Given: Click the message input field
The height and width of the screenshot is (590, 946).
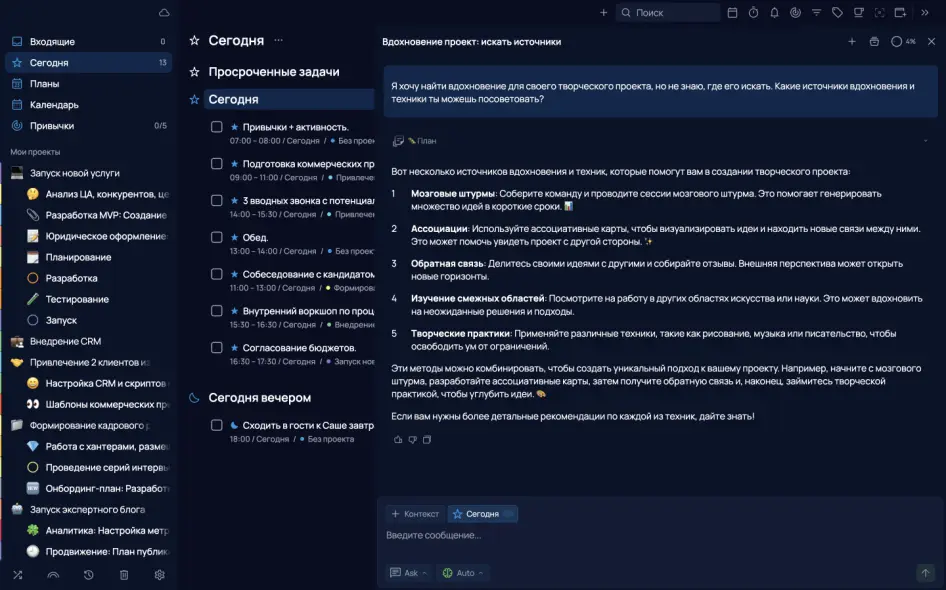Looking at the screenshot, I should [x=650, y=536].
